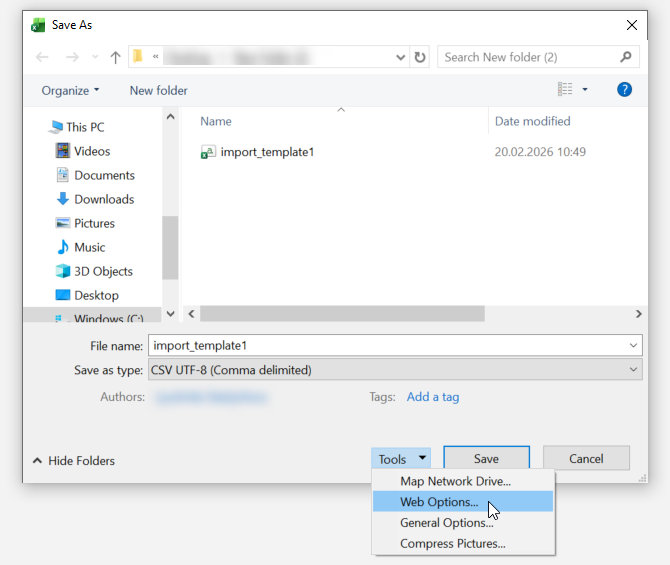The image size is (670, 565).
Task: Click the file list right scroll arrow
Action: [638, 314]
